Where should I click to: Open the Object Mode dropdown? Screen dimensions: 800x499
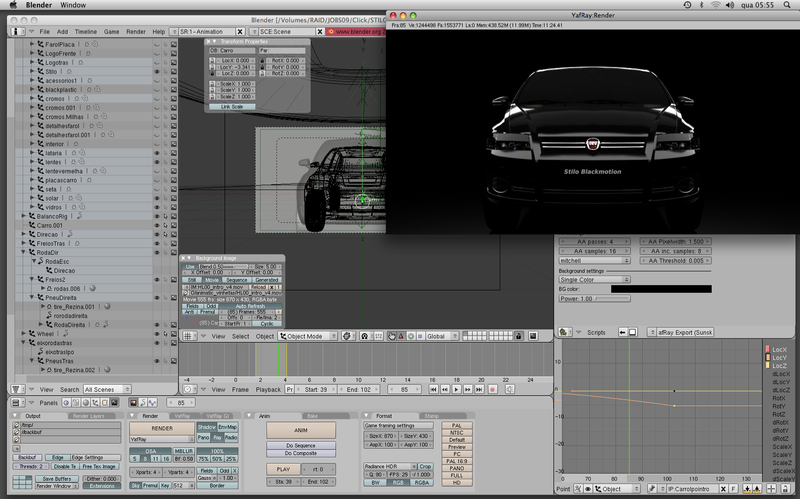[308, 336]
